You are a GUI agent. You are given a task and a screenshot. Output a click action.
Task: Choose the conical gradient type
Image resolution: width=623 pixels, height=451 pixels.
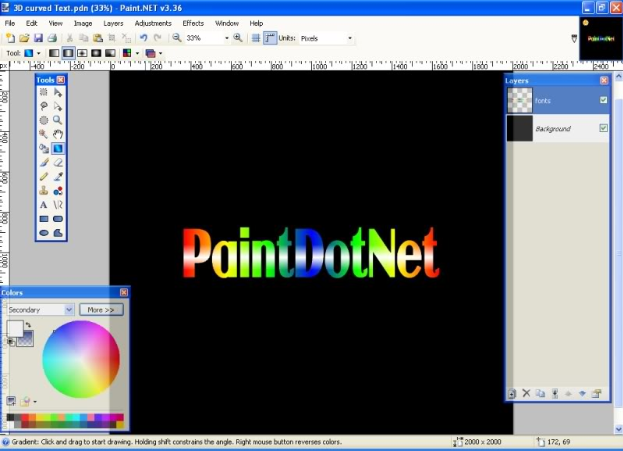pos(110,53)
